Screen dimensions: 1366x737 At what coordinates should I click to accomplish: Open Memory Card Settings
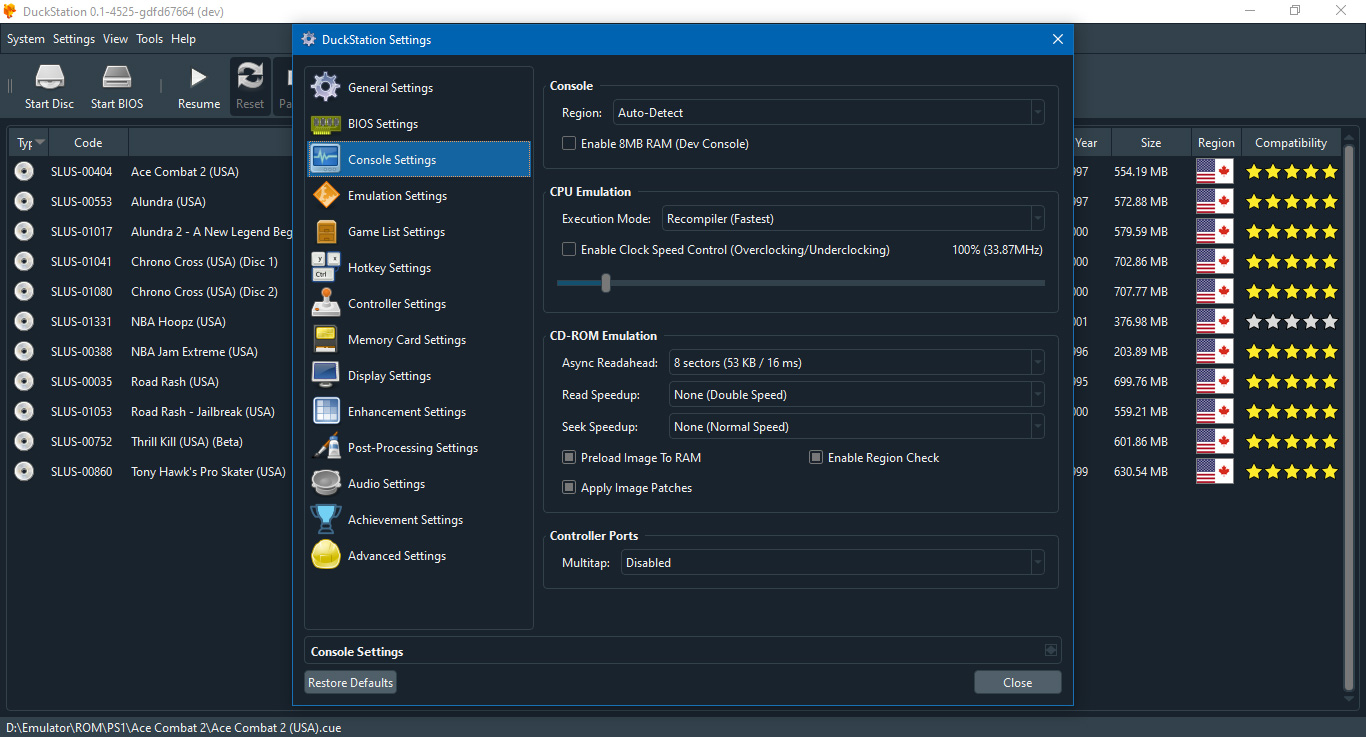406,339
